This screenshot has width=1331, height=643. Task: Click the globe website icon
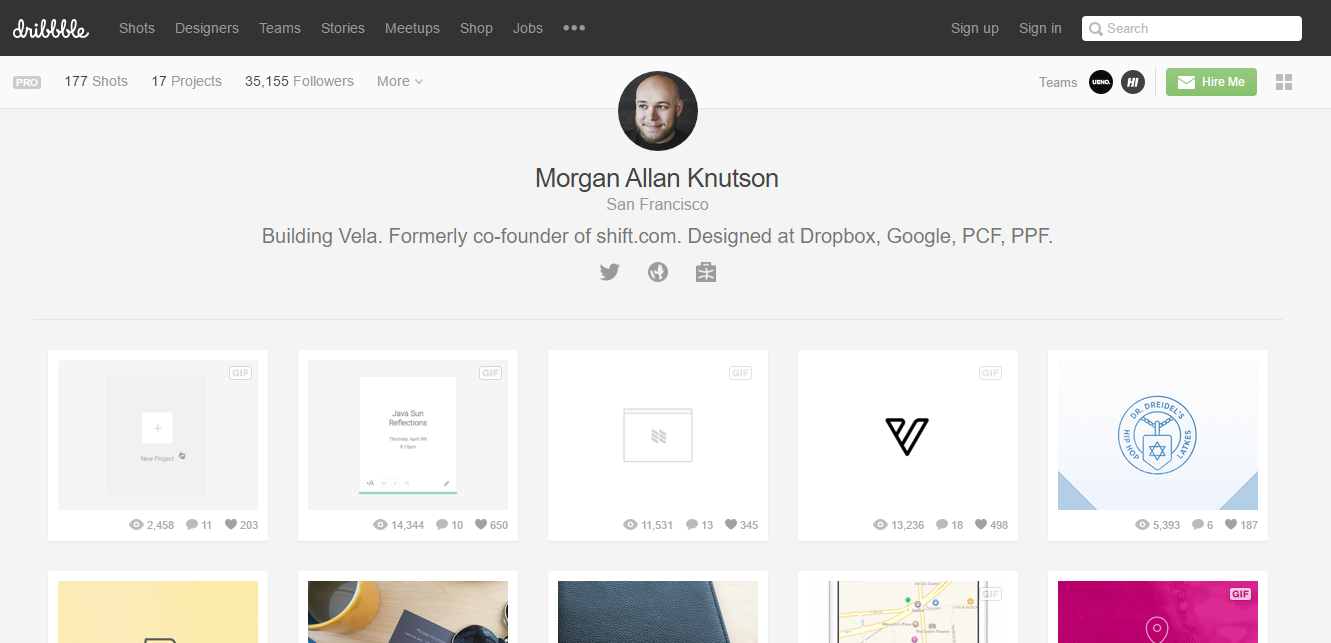coord(658,271)
